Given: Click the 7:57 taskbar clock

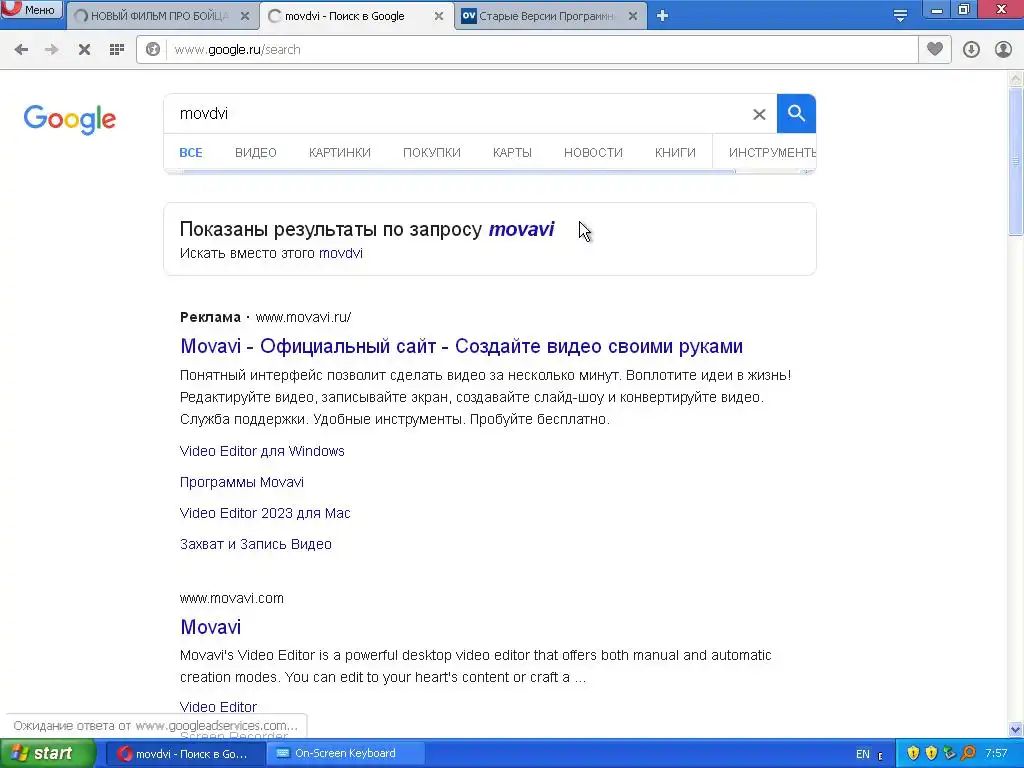Looking at the screenshot, I should (996, 754).
